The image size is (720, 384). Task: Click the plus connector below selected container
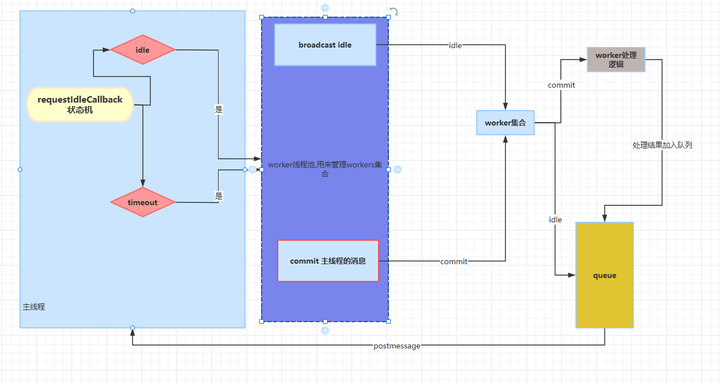(x=325, y=330)
